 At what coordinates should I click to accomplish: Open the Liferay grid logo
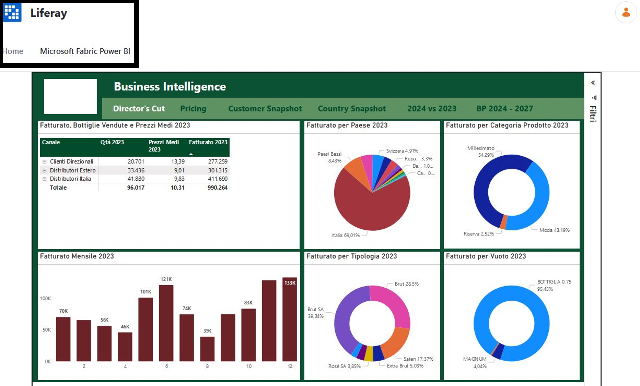coord(12,13)
